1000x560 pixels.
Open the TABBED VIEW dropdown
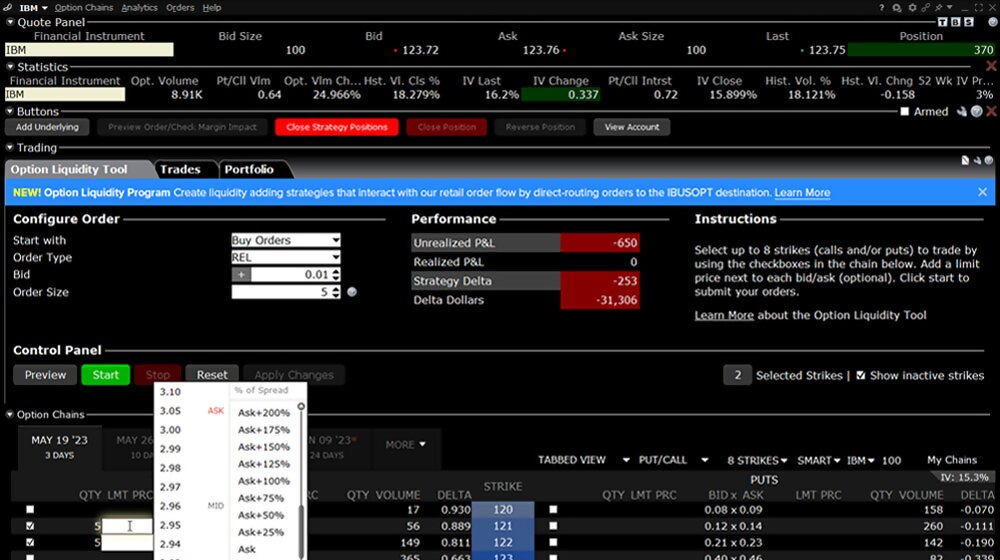[x=584, y=460]
